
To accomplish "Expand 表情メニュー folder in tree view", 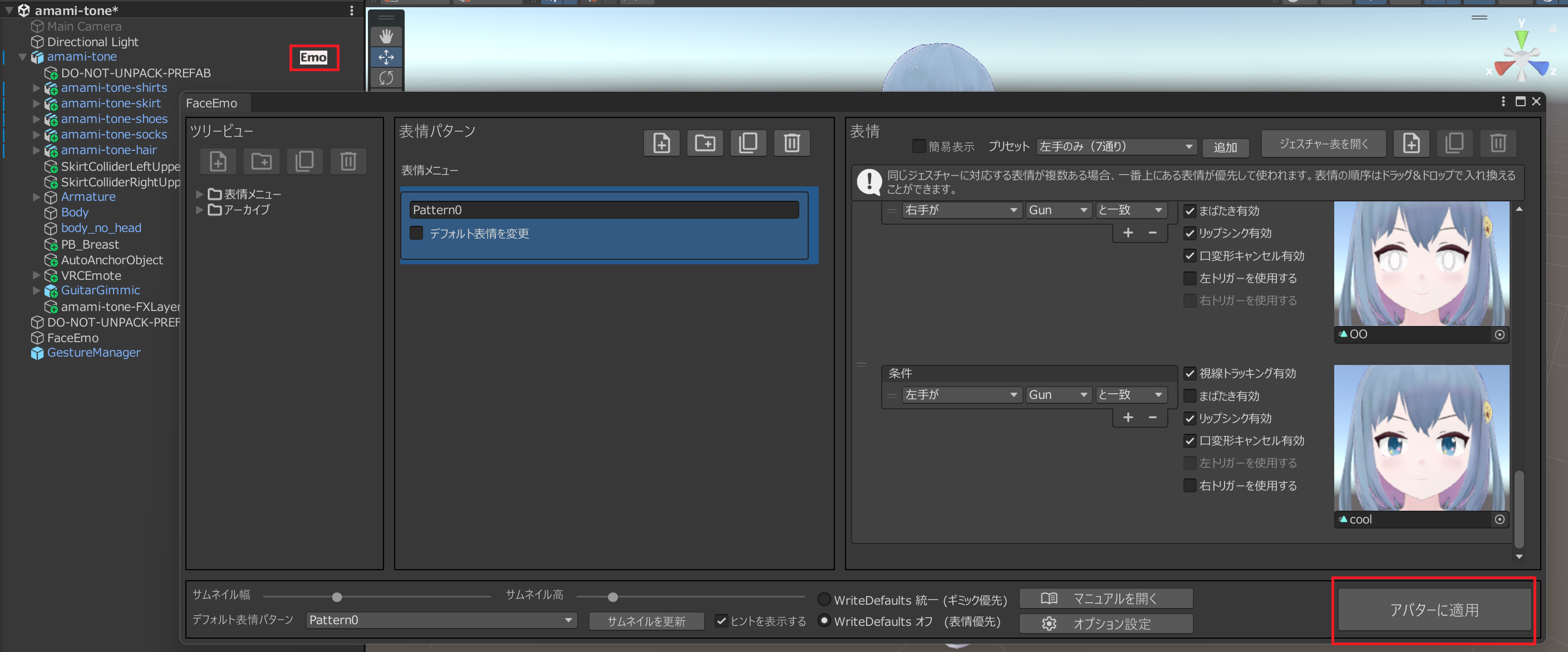I will click(199, 195).
